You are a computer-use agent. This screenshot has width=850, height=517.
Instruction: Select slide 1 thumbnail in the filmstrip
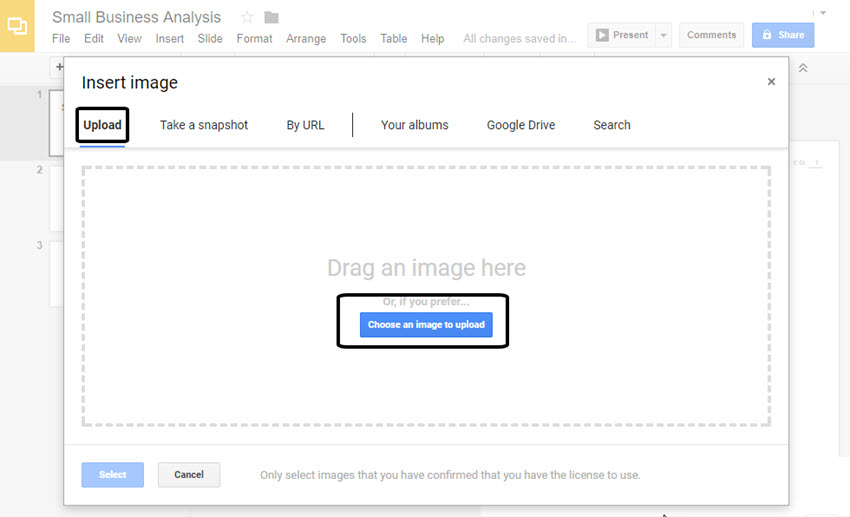click(56, 123)
